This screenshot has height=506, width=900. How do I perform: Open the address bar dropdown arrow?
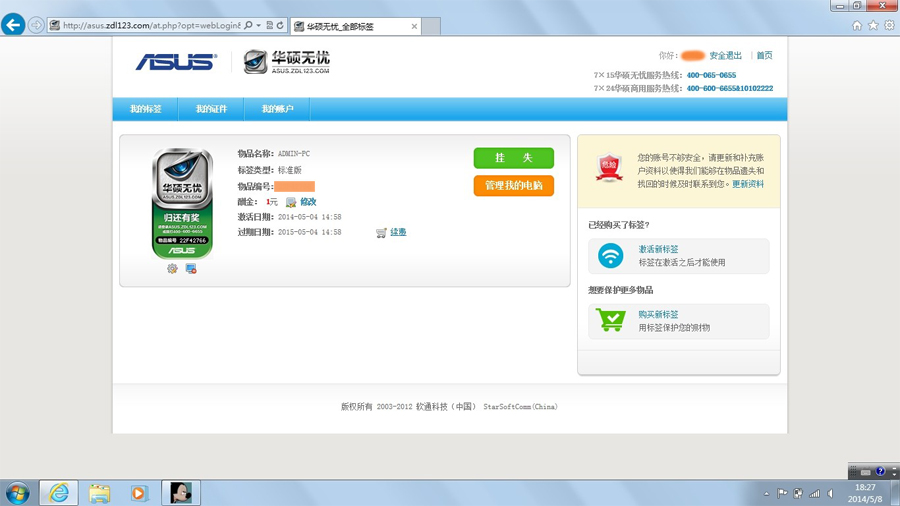[x=258, y=25]
